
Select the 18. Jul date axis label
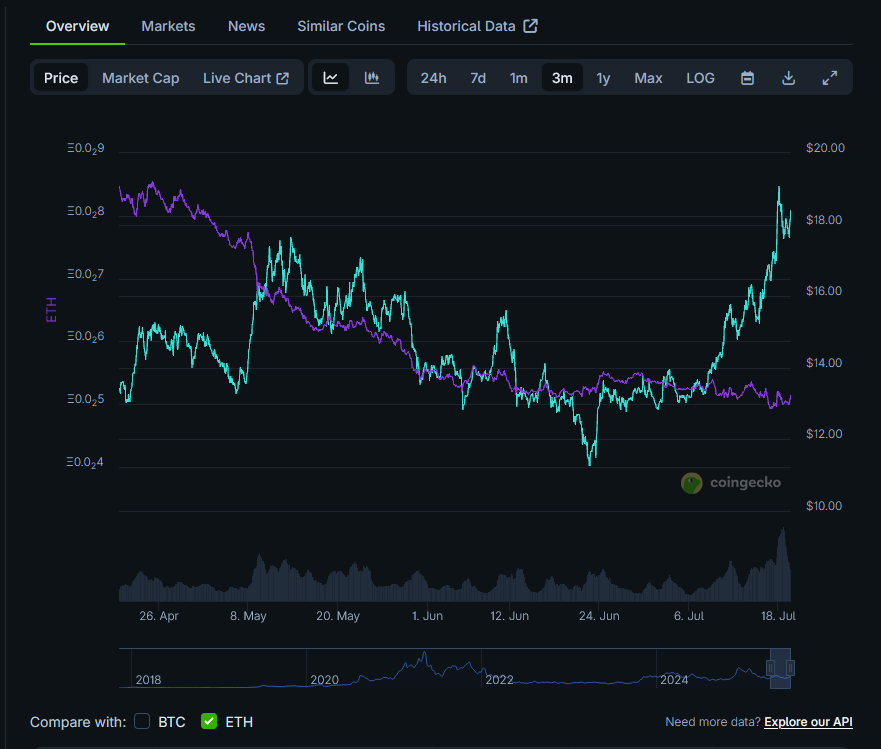pyautogui.click(x=778, y=616)
